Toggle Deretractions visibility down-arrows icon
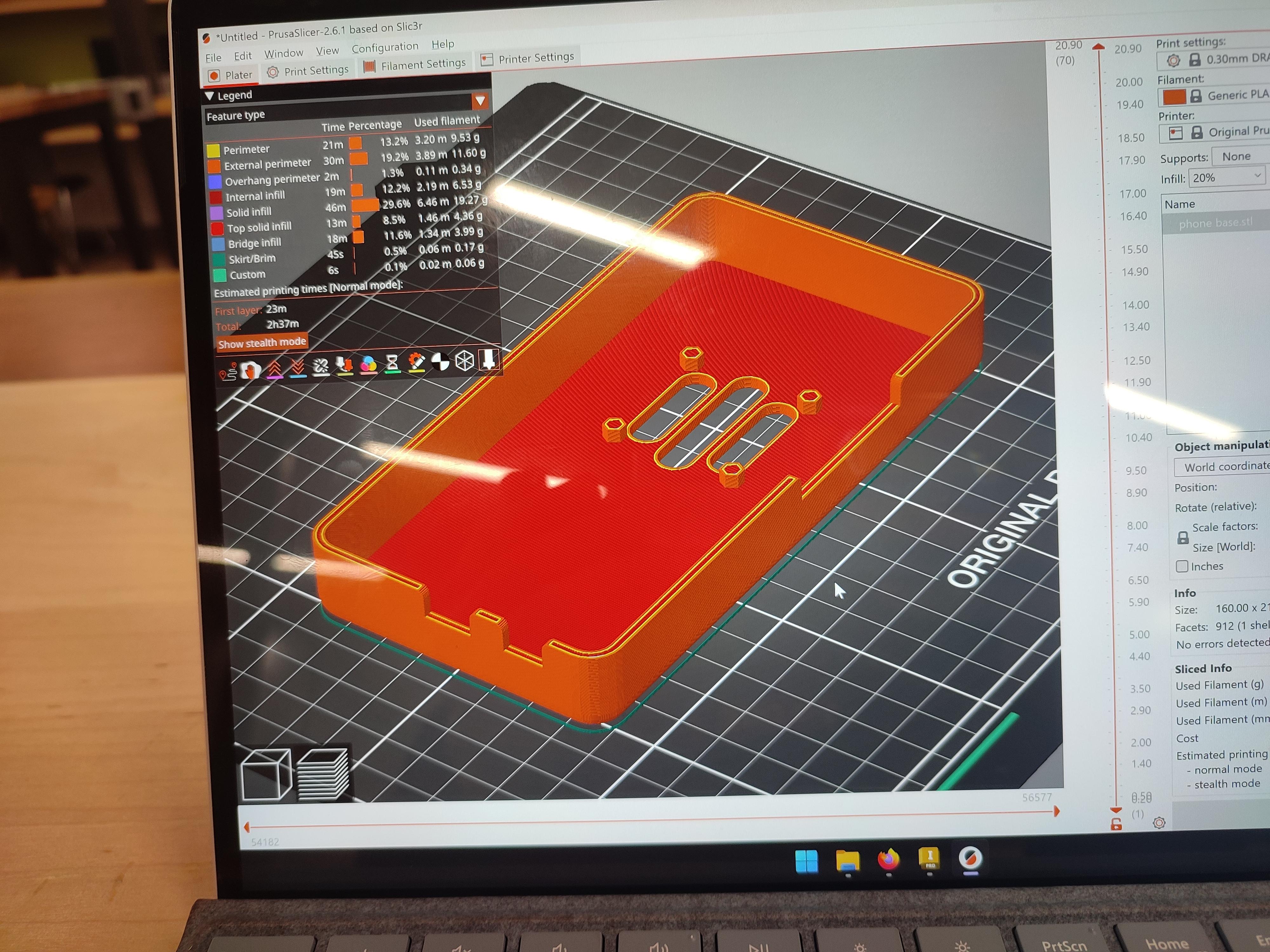 (297, 368)
